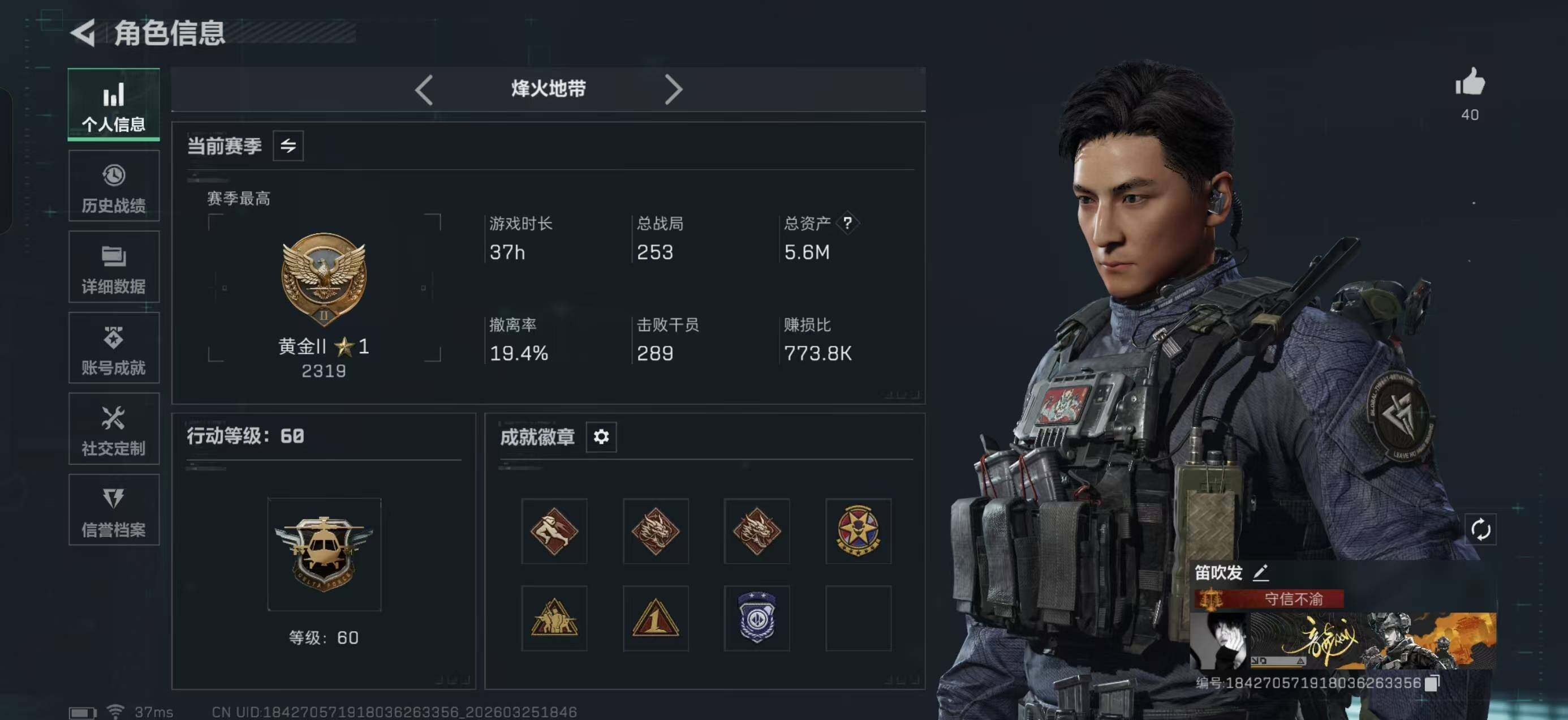Switch to previous mode with left chevron
Viewport: 1568px width, 720px height.
tap(424, 89)
